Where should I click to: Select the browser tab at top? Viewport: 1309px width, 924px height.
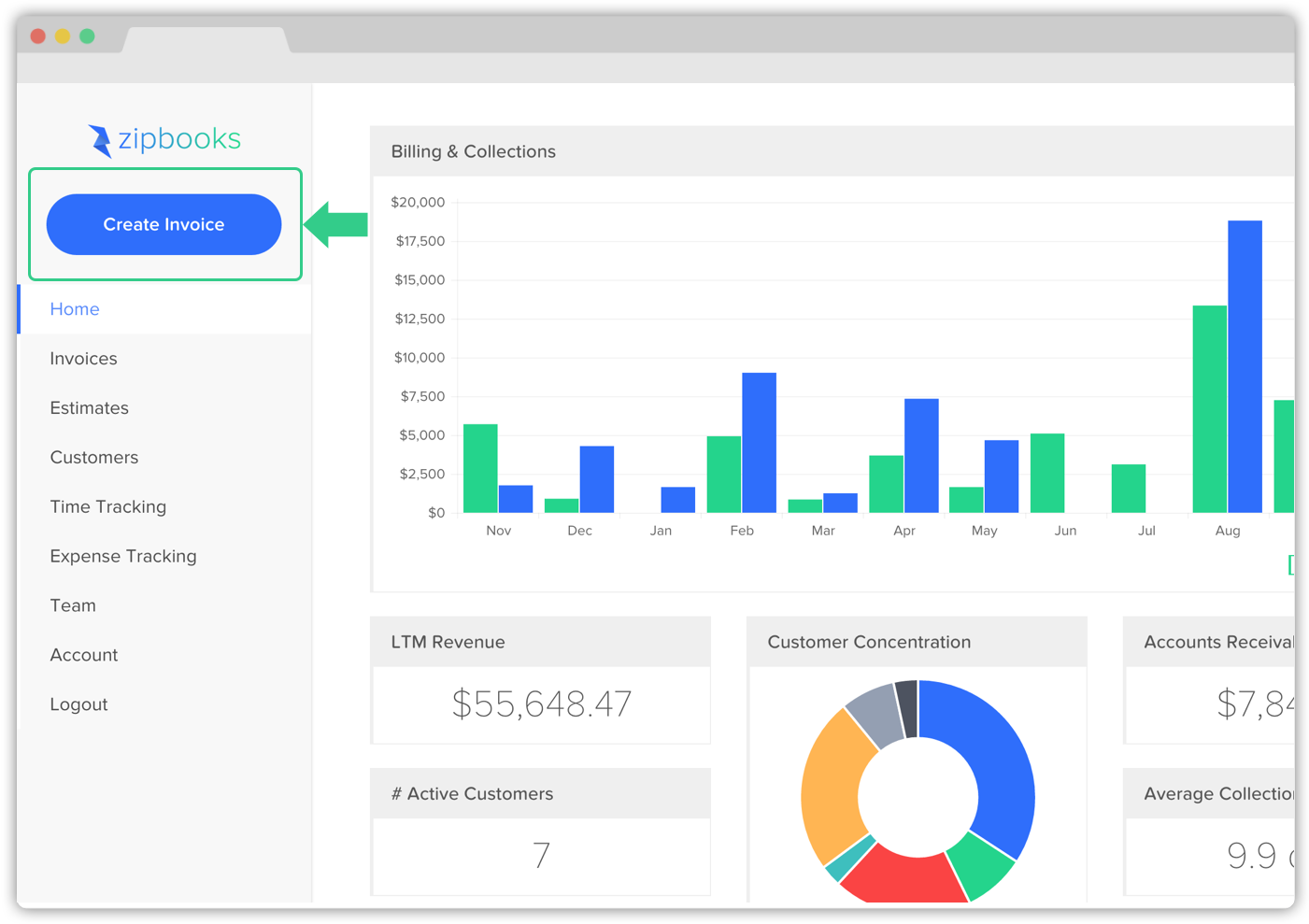tap(206, 40)
